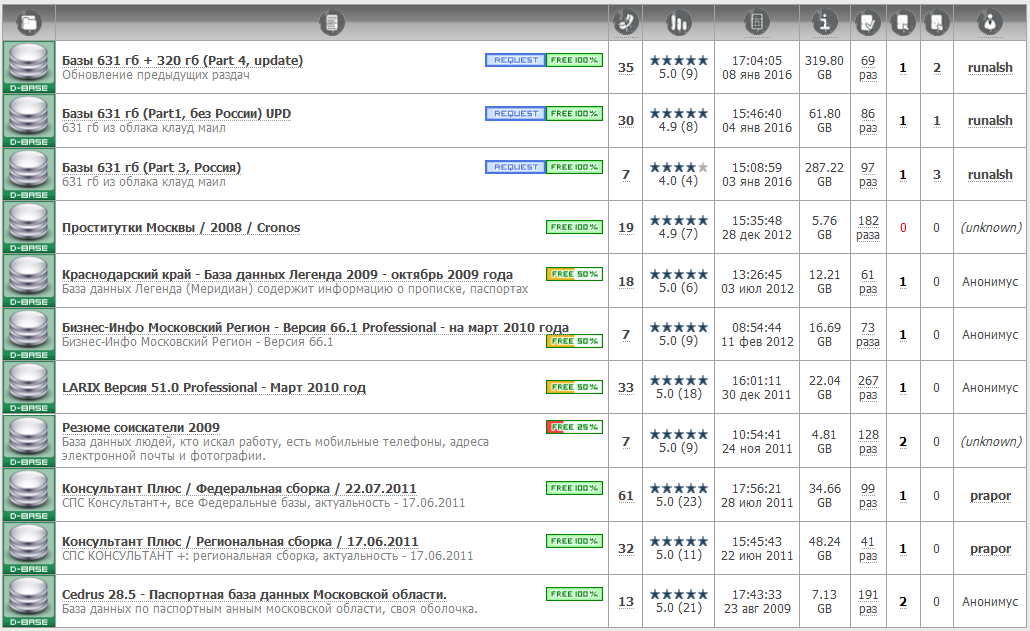Viewport: 1030px width, 631px height.
Task: Click red seeders count 0 in Проститутки Москвы row
Action: (x=903, y=228)
